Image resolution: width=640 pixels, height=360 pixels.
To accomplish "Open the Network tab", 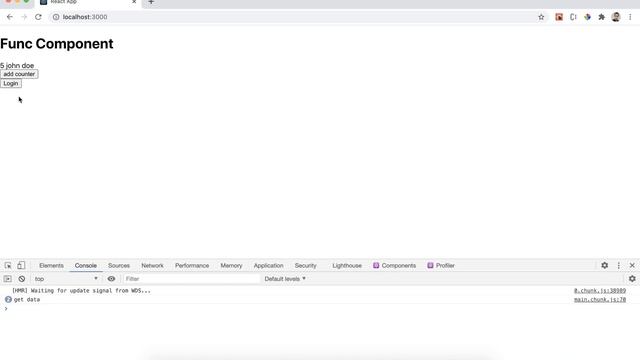I will [x=152, y=265].
